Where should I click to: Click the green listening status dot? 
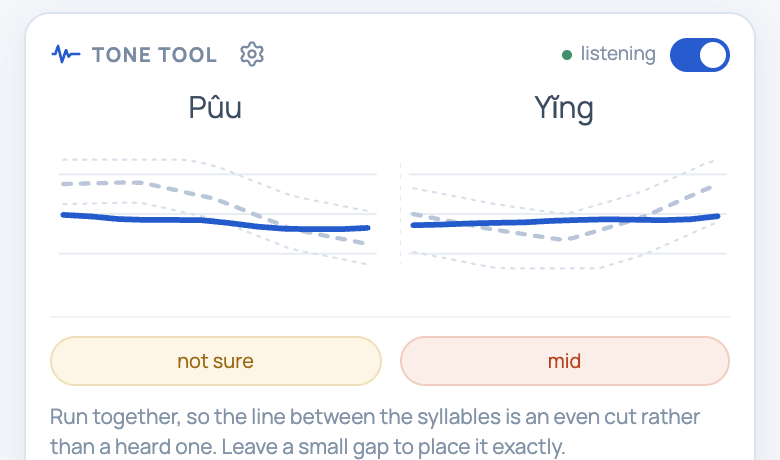coord(567,55)
